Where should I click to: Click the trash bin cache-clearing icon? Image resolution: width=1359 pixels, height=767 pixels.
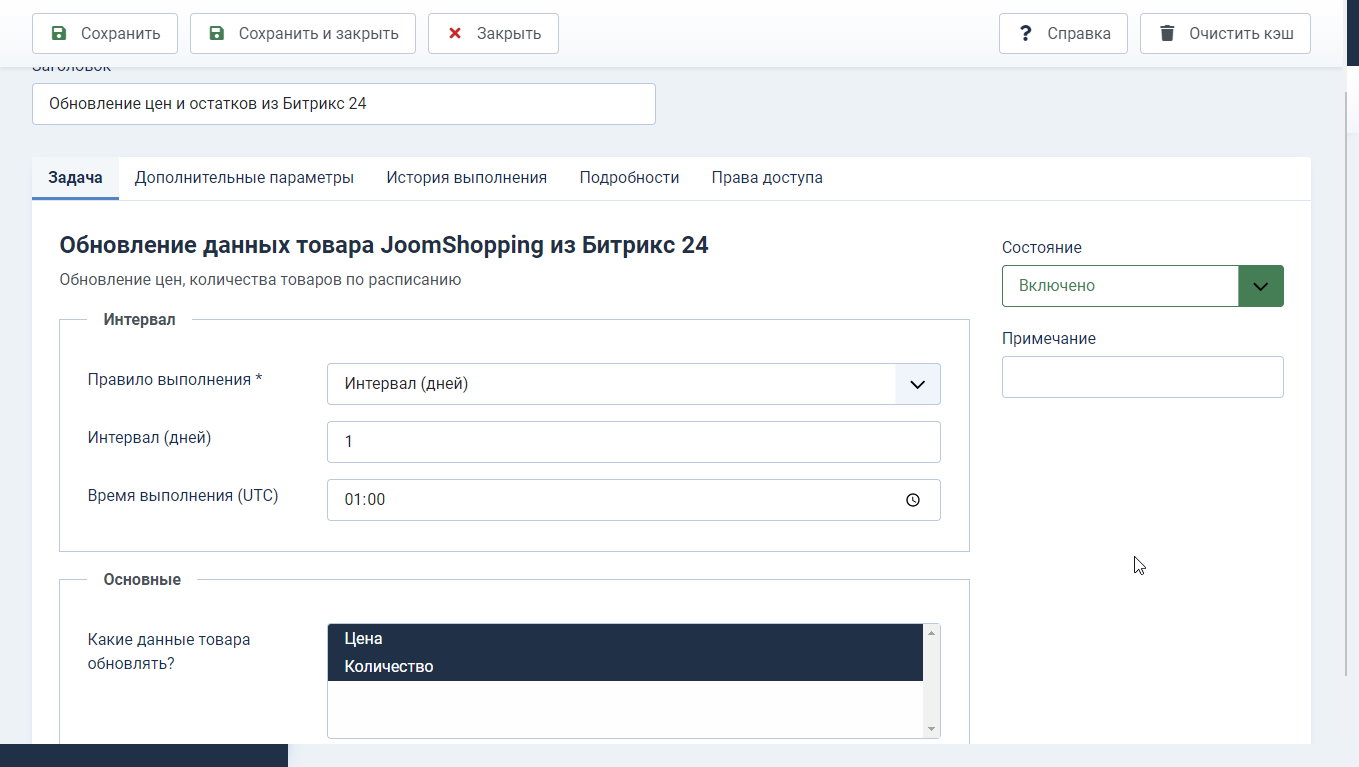tap(1166, 32)
